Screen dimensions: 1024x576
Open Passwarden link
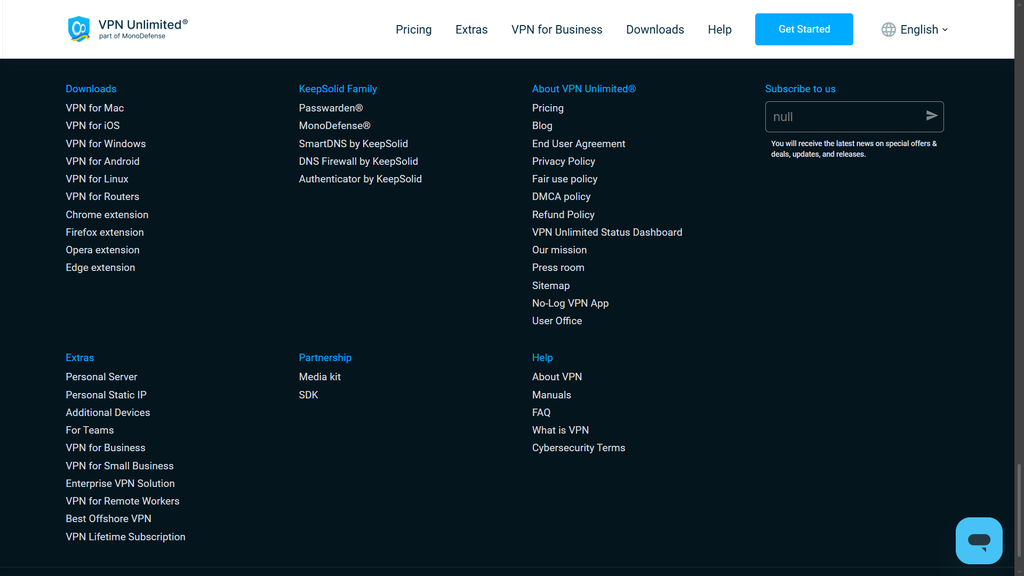pyautogui.click(x=330, y=108)
